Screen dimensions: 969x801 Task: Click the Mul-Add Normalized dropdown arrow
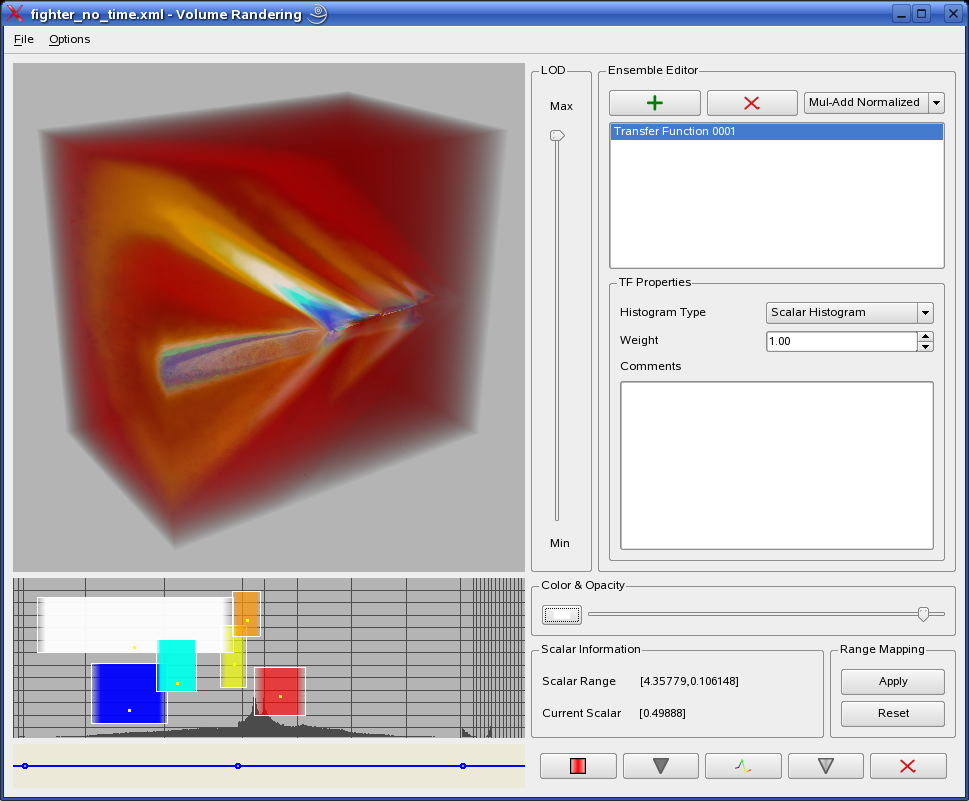(x=936, y=103)
